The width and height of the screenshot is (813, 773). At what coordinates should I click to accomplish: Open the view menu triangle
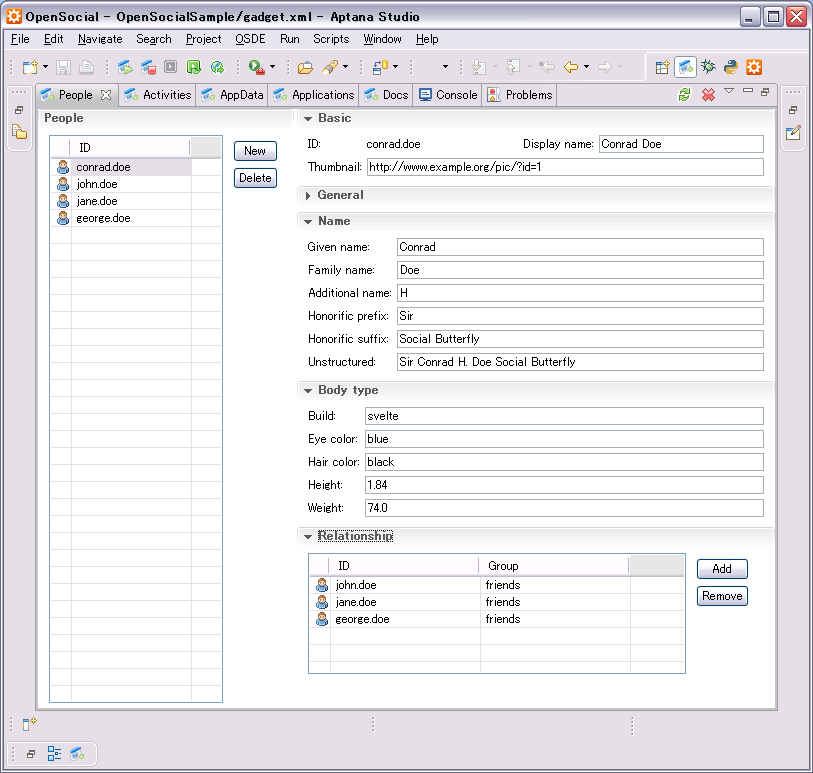pos(729,91)
